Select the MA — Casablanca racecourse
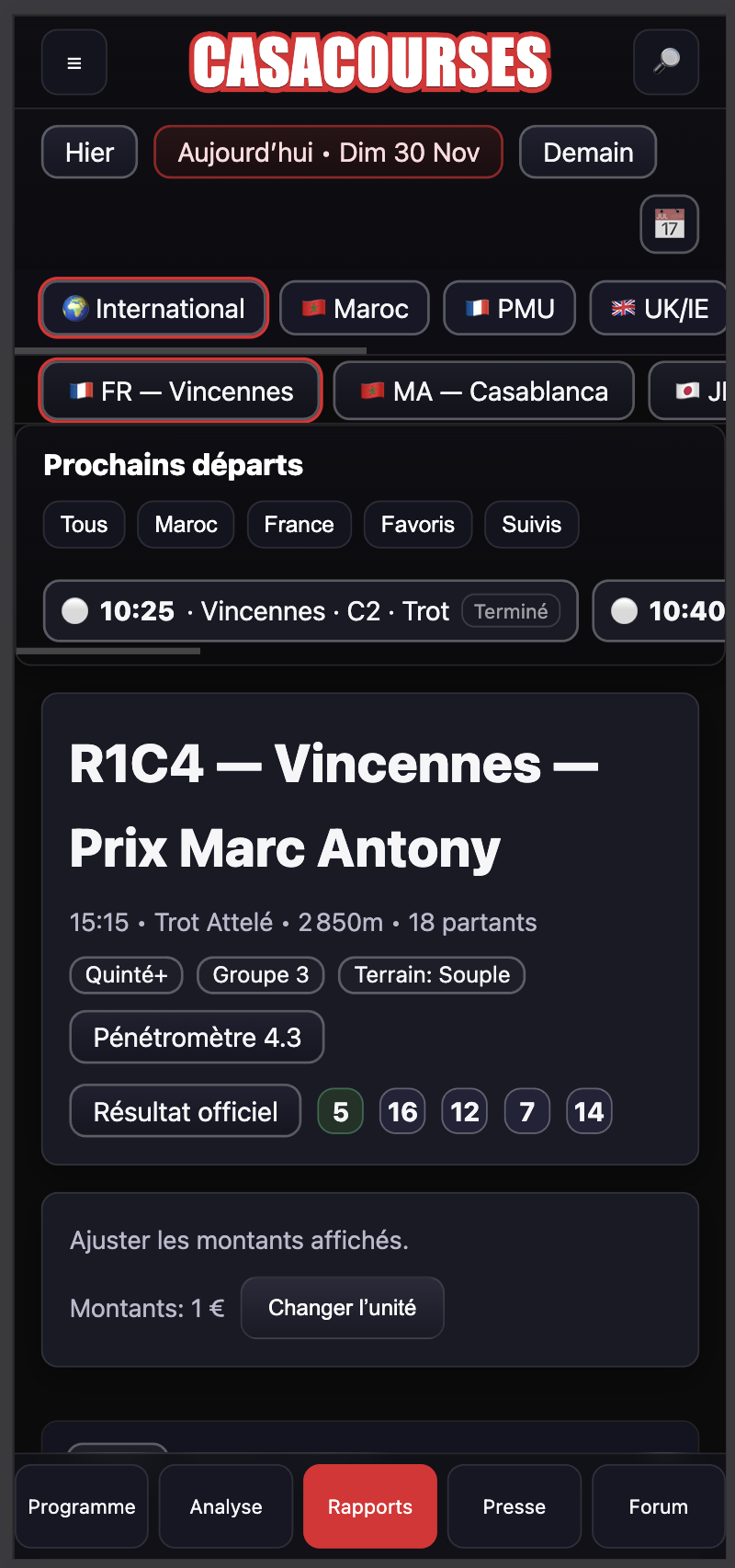This screenshot has width=735, height=1568. [x=484, y=392]
